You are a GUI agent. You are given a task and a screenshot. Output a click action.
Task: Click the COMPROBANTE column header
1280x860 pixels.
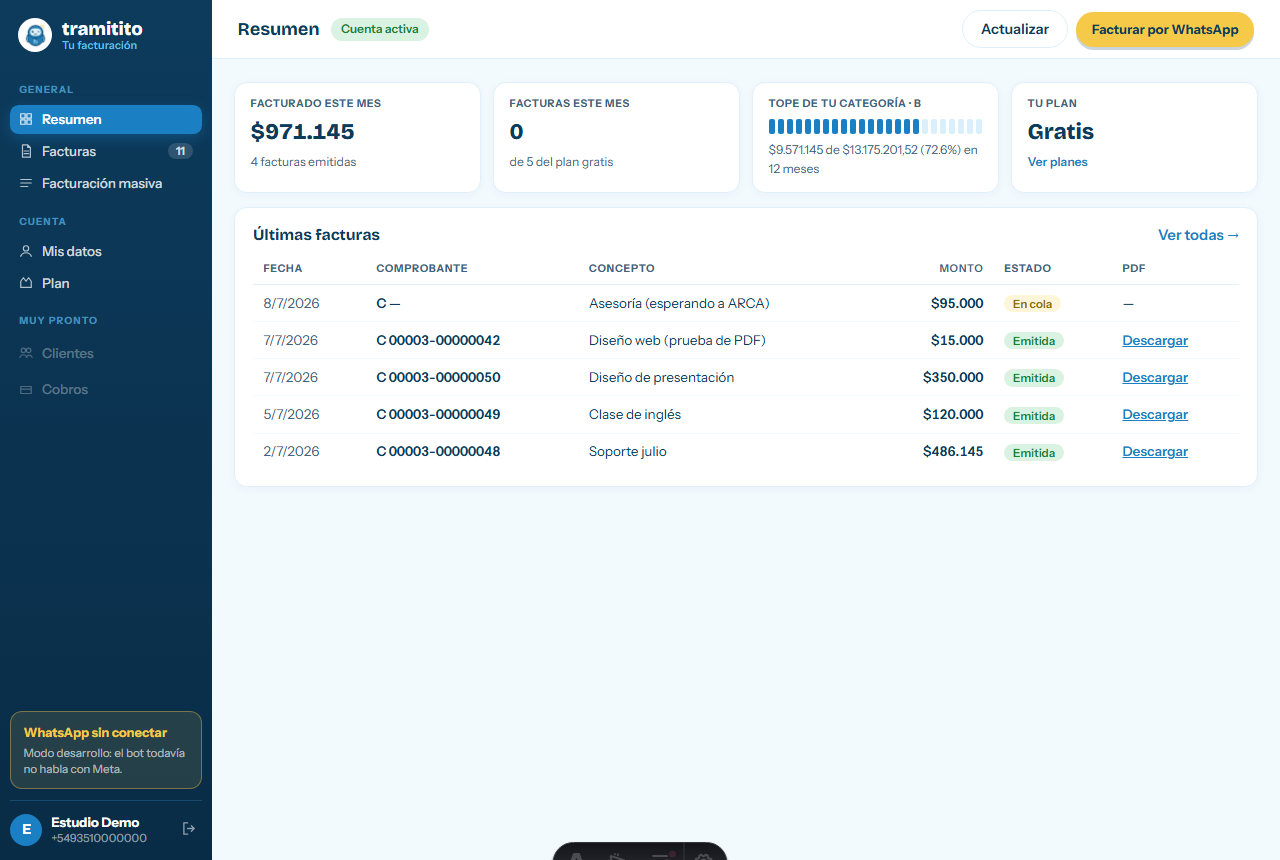click(422, 268)
